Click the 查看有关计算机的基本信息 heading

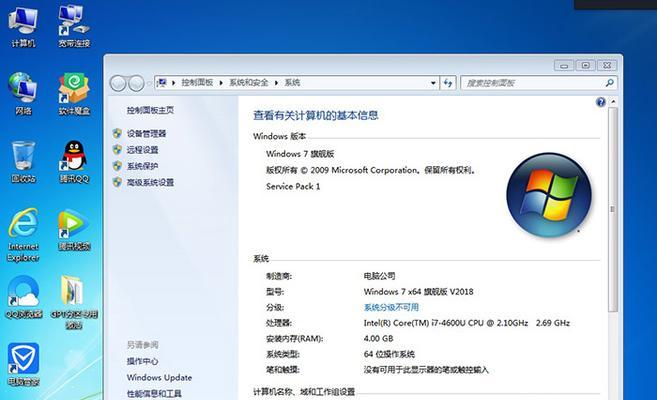[316, 116]
